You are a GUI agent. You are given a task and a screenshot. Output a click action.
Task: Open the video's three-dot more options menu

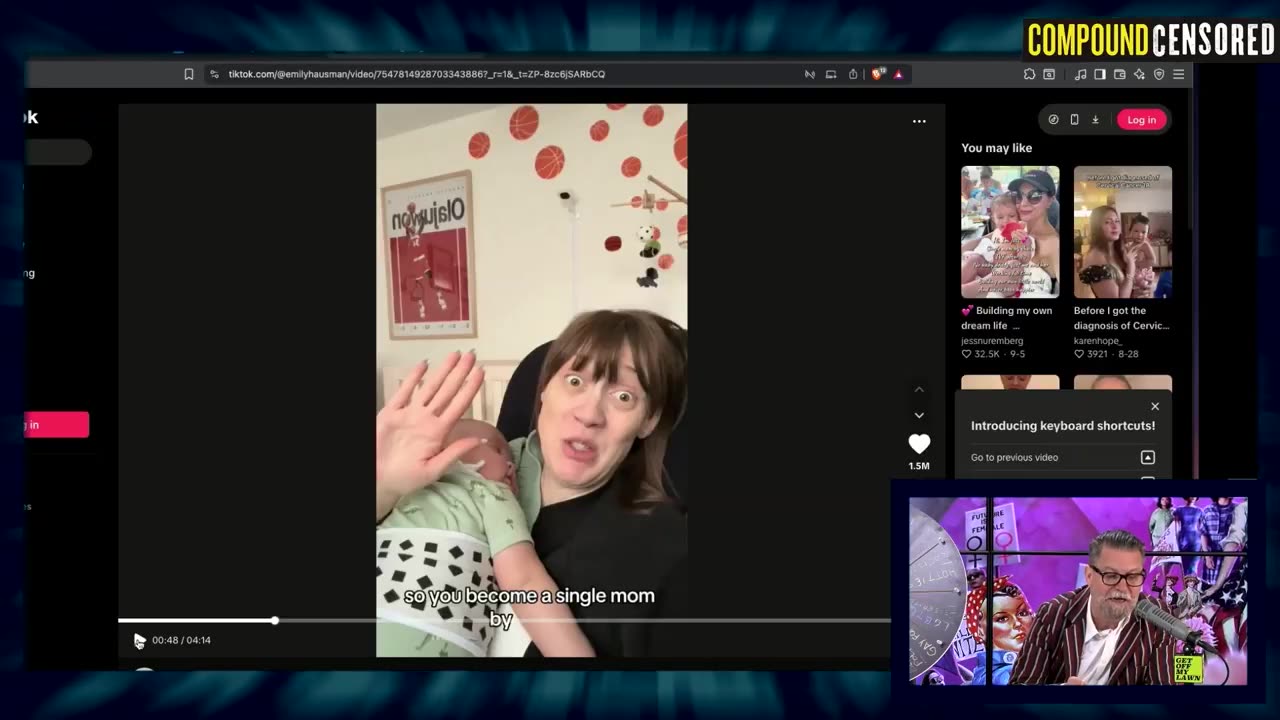pyautogui.click(x=919, y=121)
